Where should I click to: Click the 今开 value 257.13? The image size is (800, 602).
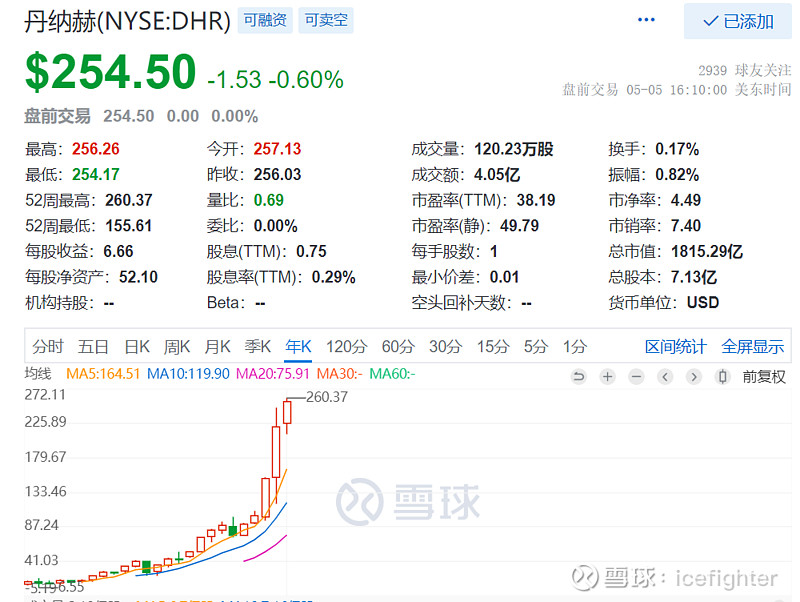278,149
